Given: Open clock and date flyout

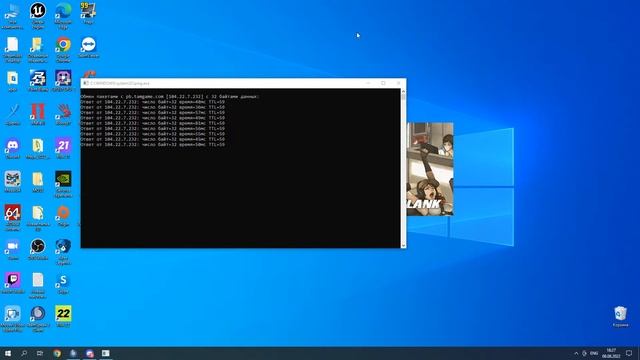Looking at the screenshot, I should pos(611,353).
